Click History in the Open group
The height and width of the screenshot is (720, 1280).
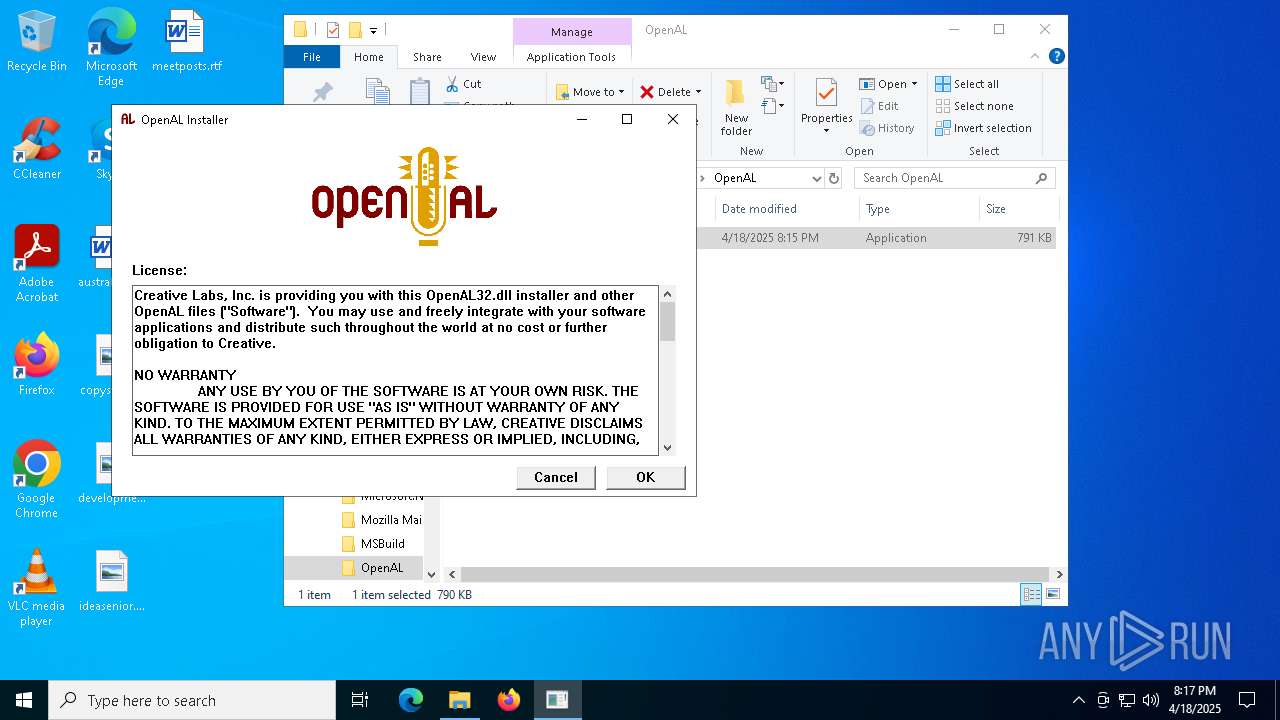click(886, 128)
